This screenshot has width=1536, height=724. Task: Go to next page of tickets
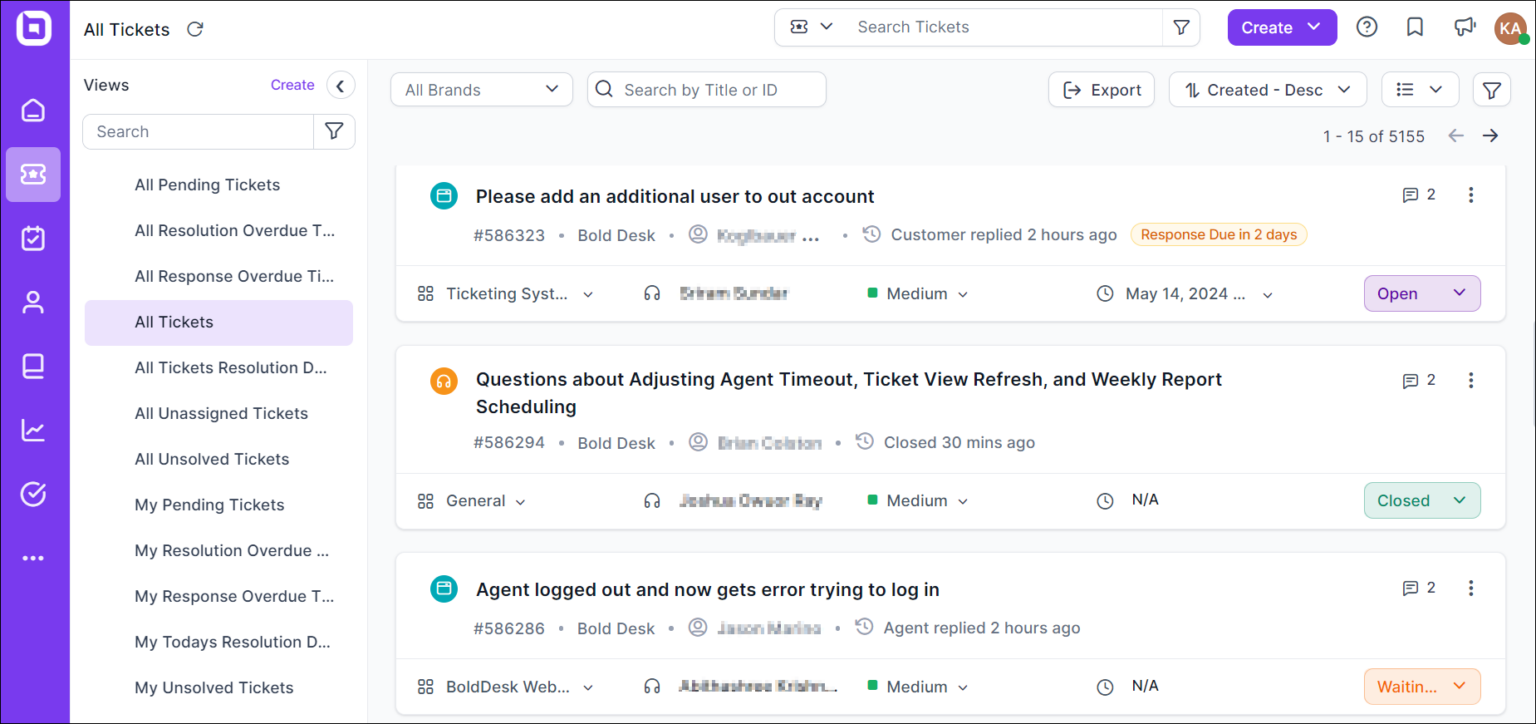pos(1490,136)
